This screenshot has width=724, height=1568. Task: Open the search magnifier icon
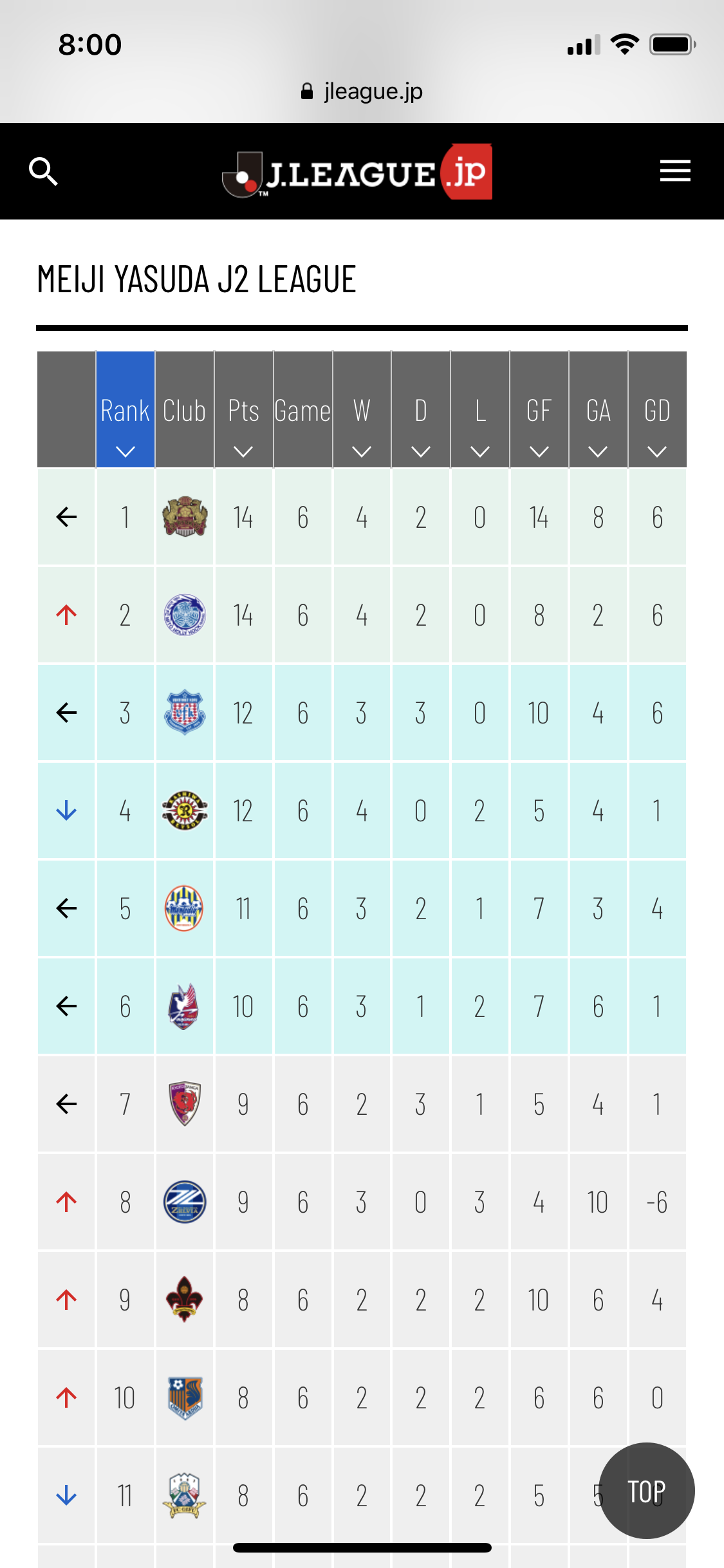tap(43, 171)
